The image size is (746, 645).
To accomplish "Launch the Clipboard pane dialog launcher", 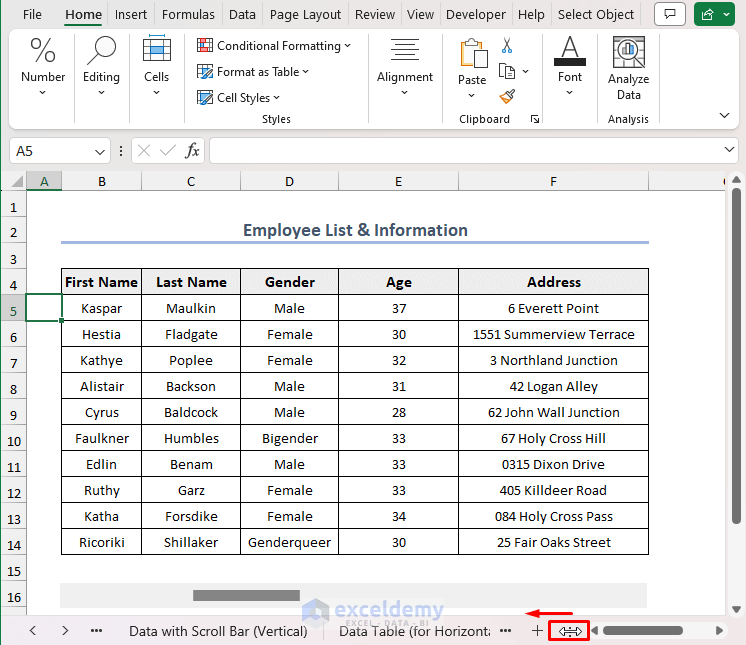I will [x=535, y=119].
